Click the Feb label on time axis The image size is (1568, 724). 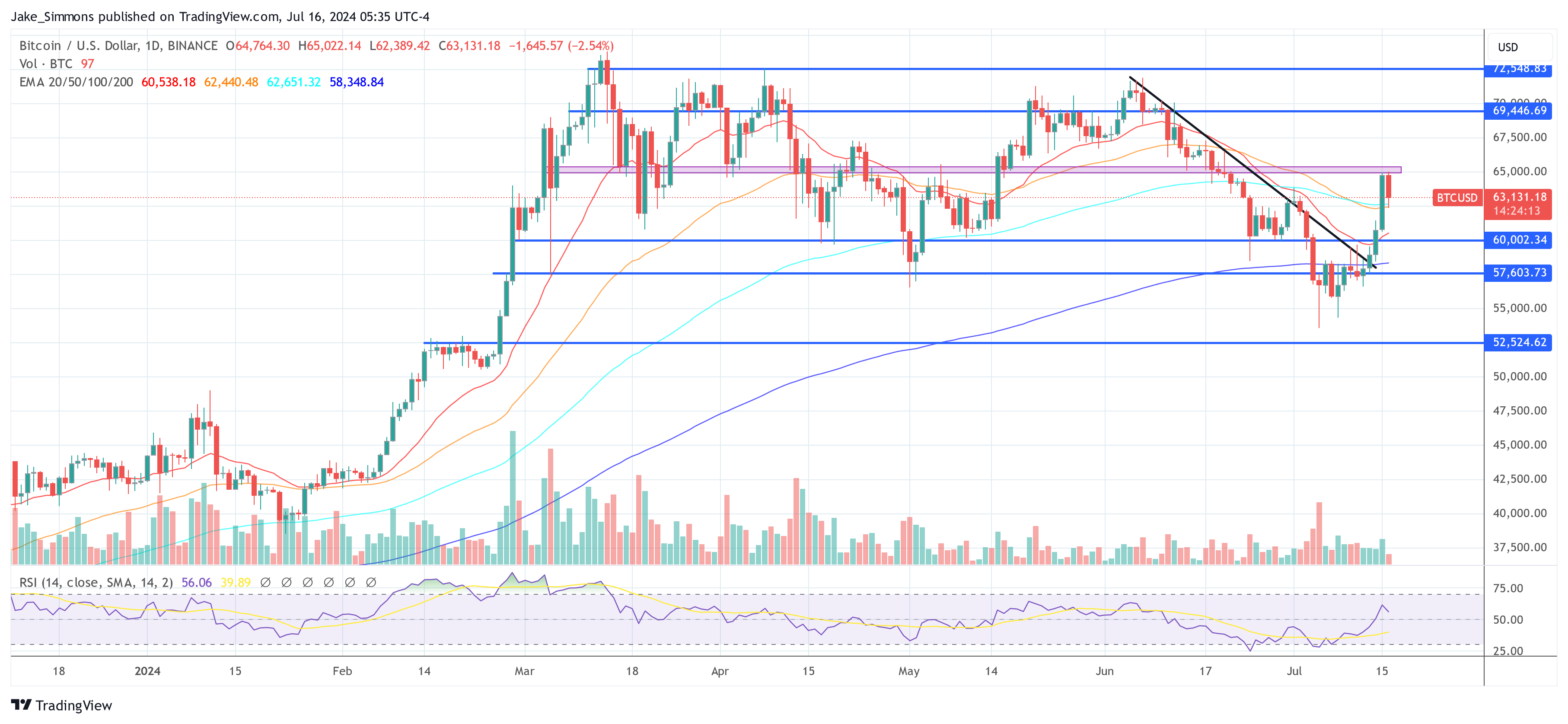click(x=342, y=671)
